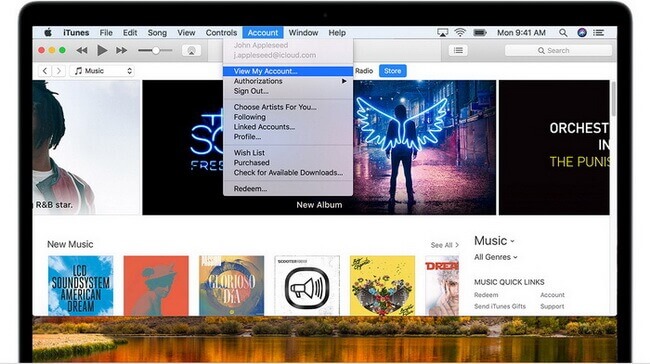Open the AirPlay output button in toolbar

191,51
